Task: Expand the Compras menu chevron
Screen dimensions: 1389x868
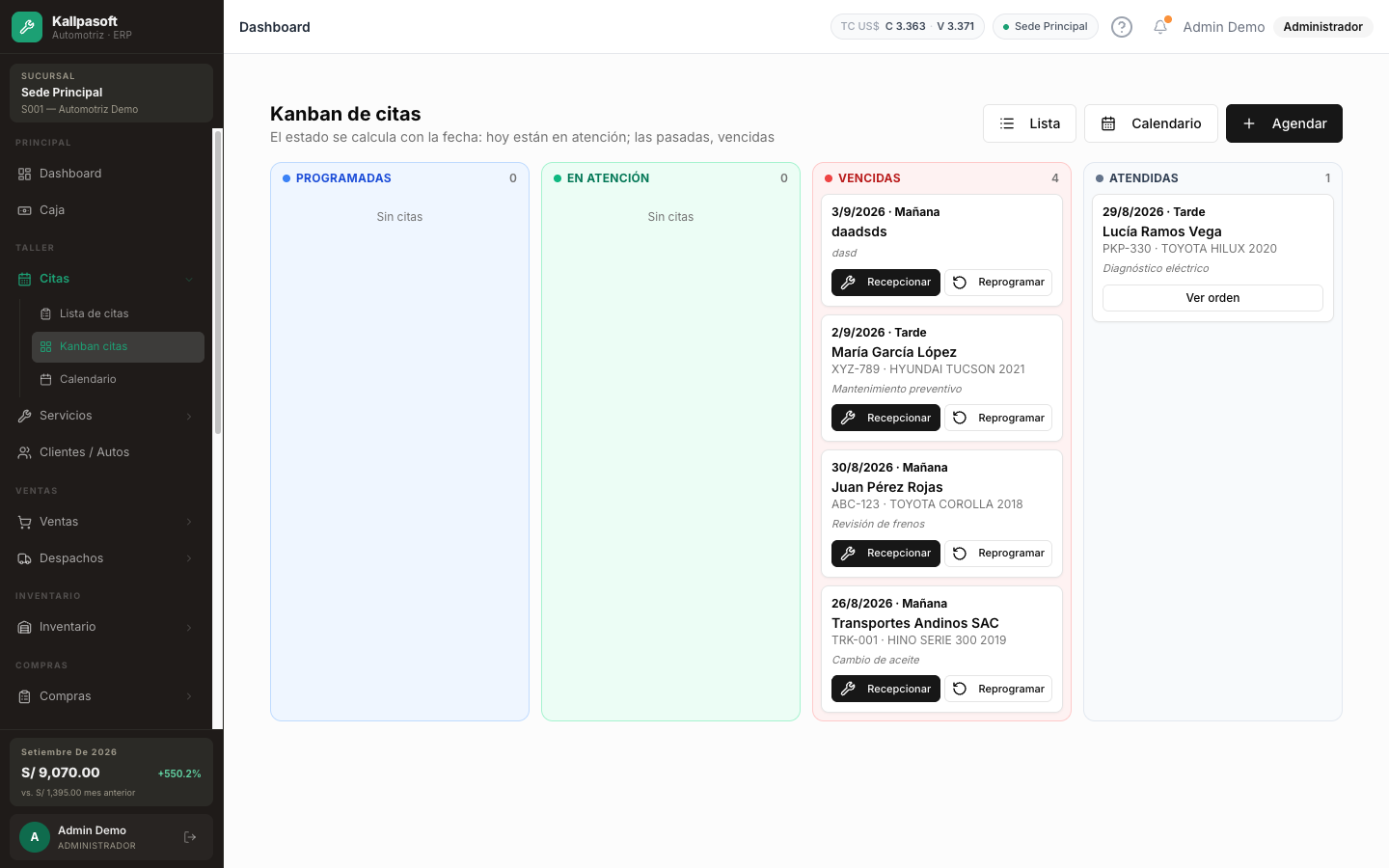Action: click(189, 696)
